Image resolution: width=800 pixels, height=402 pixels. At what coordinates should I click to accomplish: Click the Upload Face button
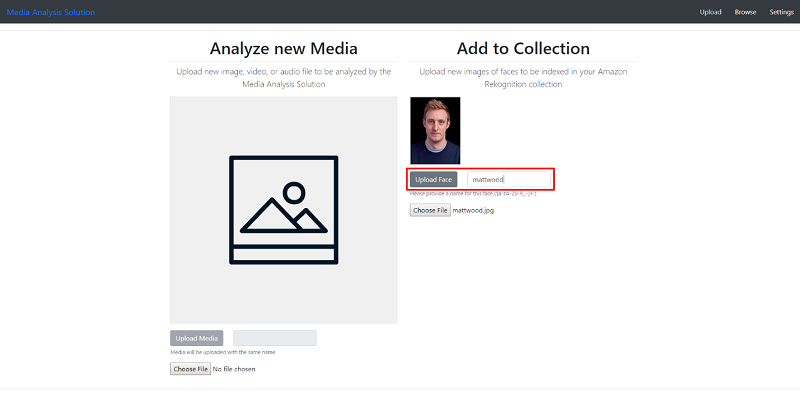(434, 180)
